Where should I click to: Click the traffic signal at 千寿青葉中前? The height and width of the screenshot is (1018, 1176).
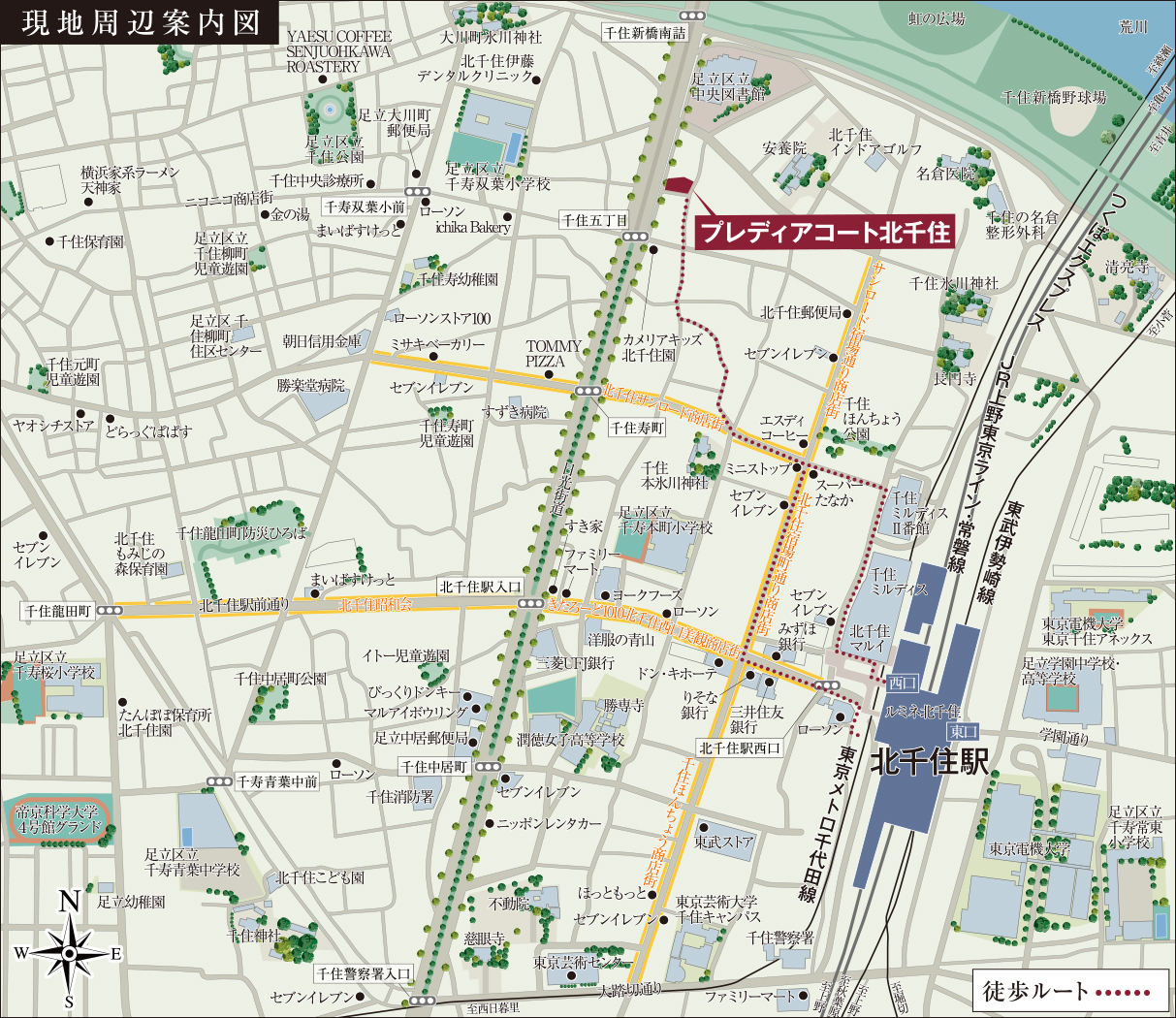[x=220, y=781]
